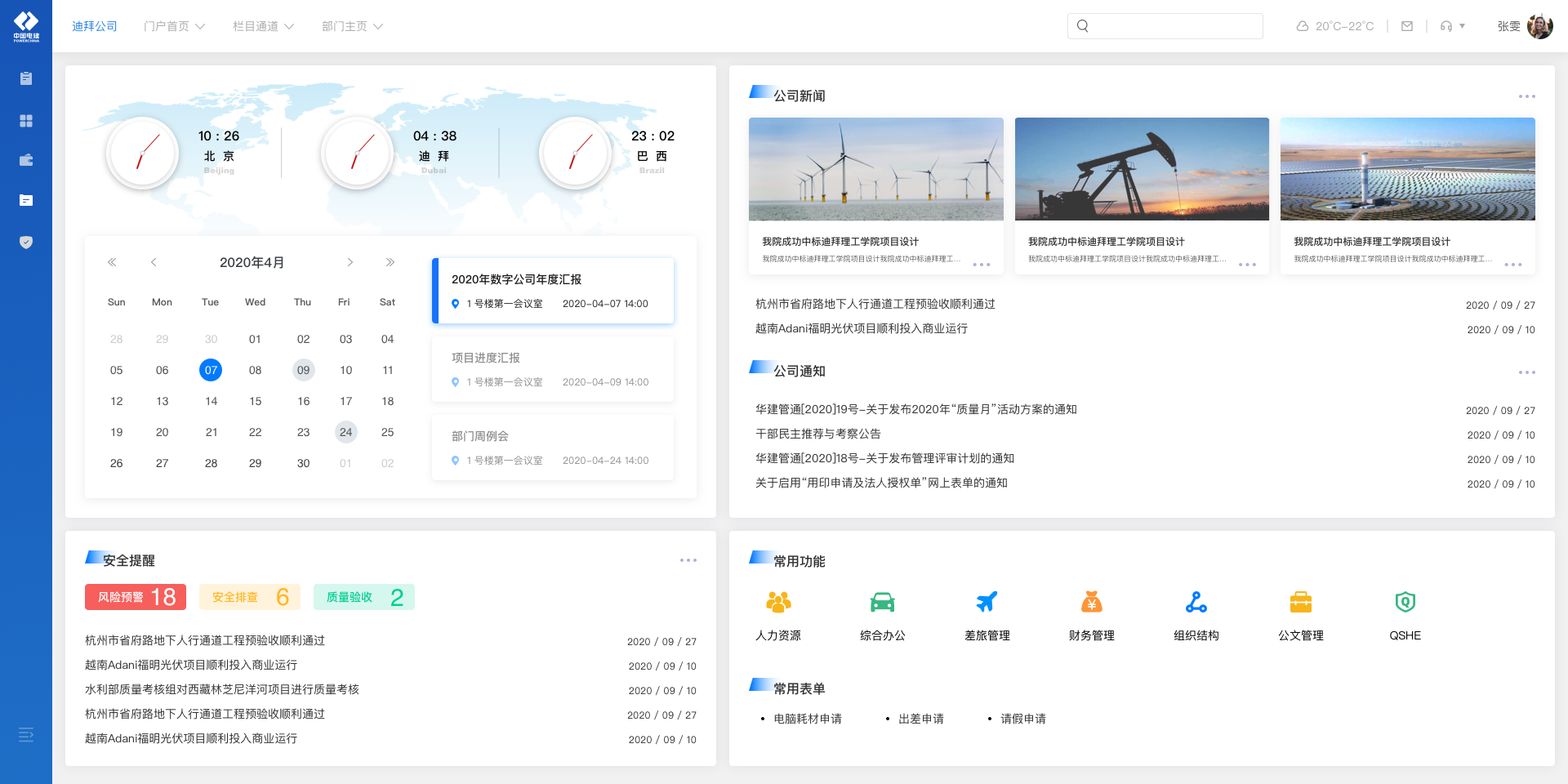The image size is (1568, 784).
Task: Open the 人力资源 function icon
Action: [778, 603]
